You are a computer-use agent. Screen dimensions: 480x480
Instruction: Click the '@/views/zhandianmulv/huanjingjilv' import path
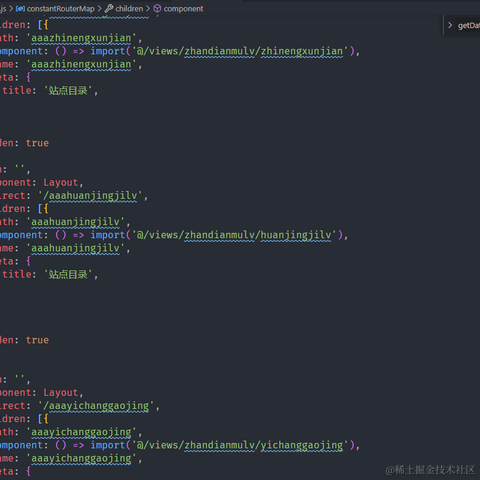point(234,235)
